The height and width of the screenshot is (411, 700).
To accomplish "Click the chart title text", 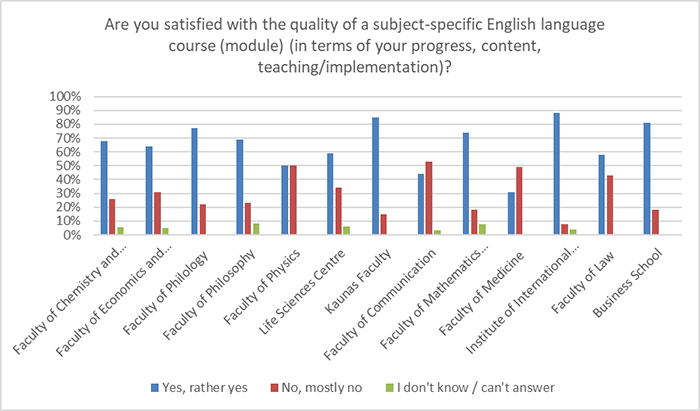I will click(x=350, y=47).
